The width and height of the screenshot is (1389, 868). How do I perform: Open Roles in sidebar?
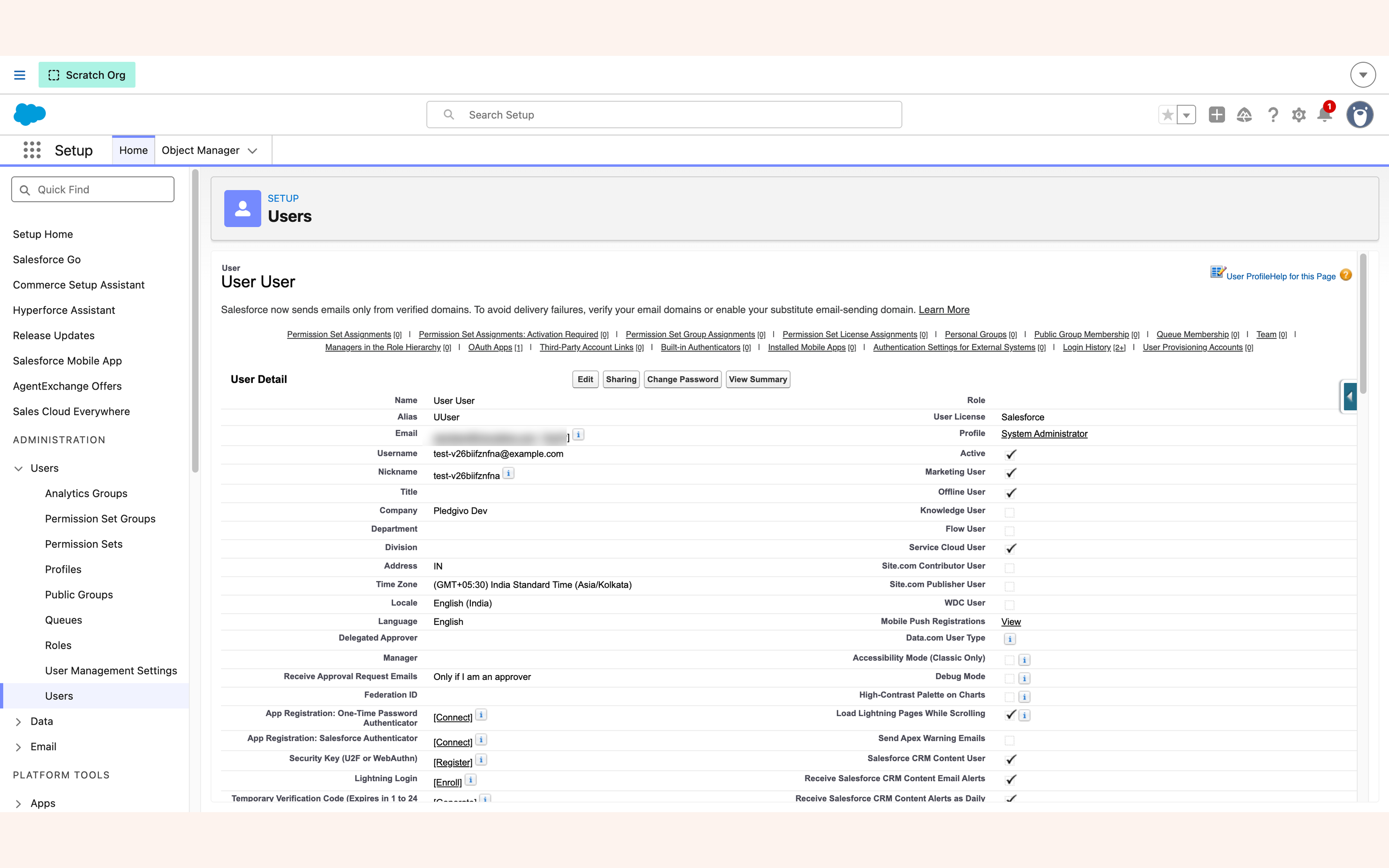tap(58, 645)
